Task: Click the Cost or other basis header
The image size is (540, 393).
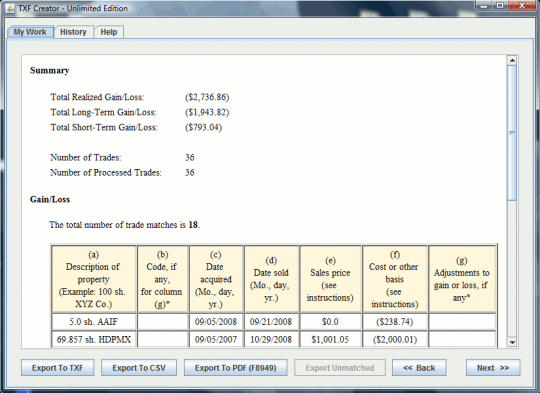Action: coord(395,279)
